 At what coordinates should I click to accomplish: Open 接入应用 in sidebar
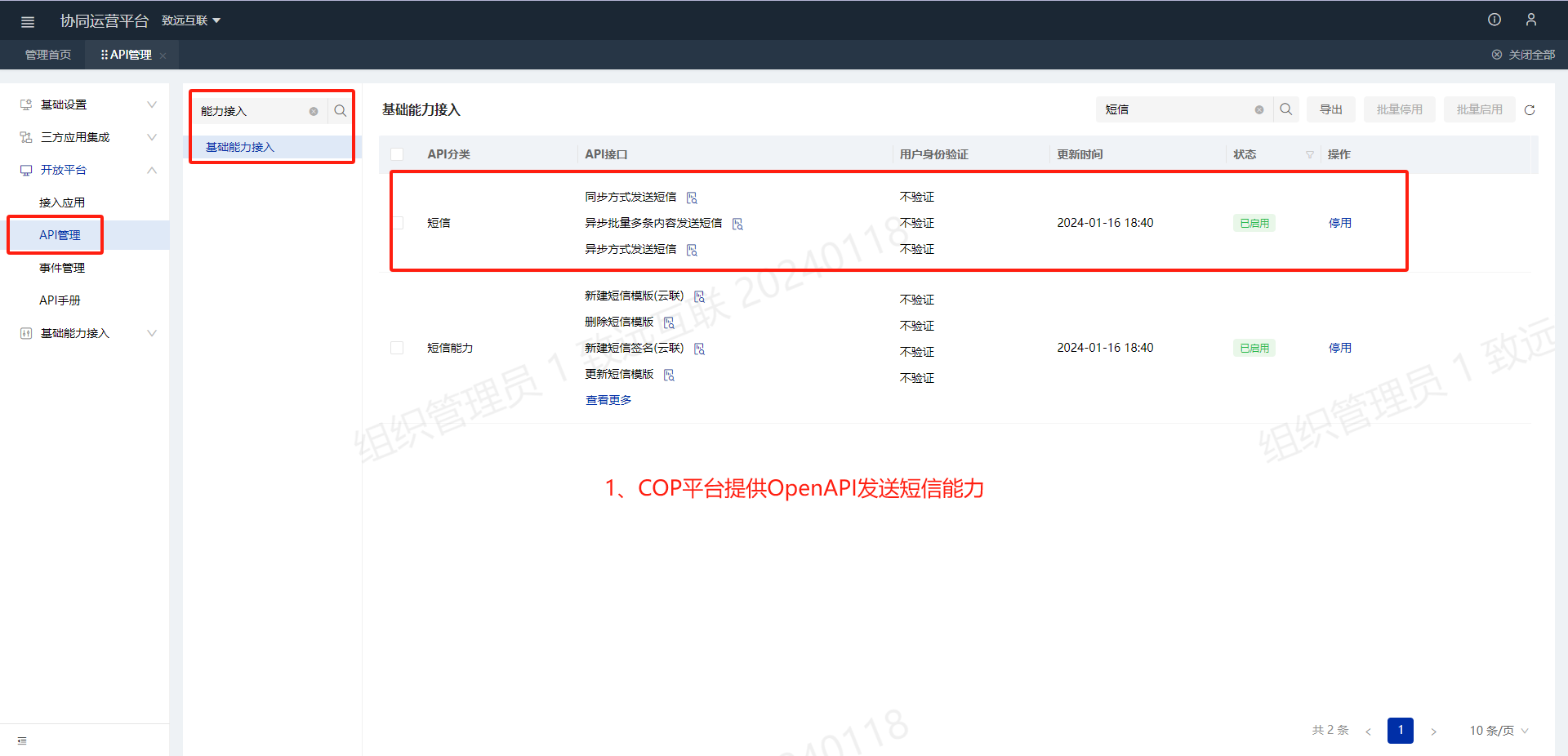[62, 202]
